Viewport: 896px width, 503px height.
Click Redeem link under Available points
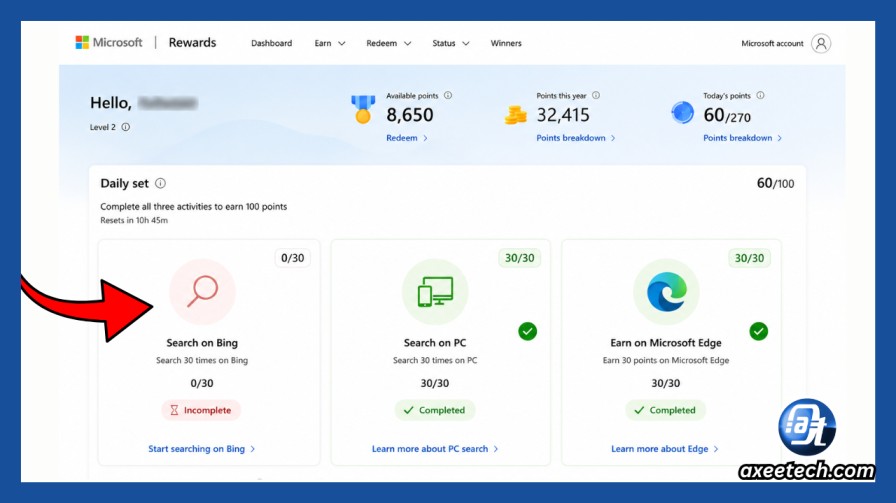pos(406,138)
